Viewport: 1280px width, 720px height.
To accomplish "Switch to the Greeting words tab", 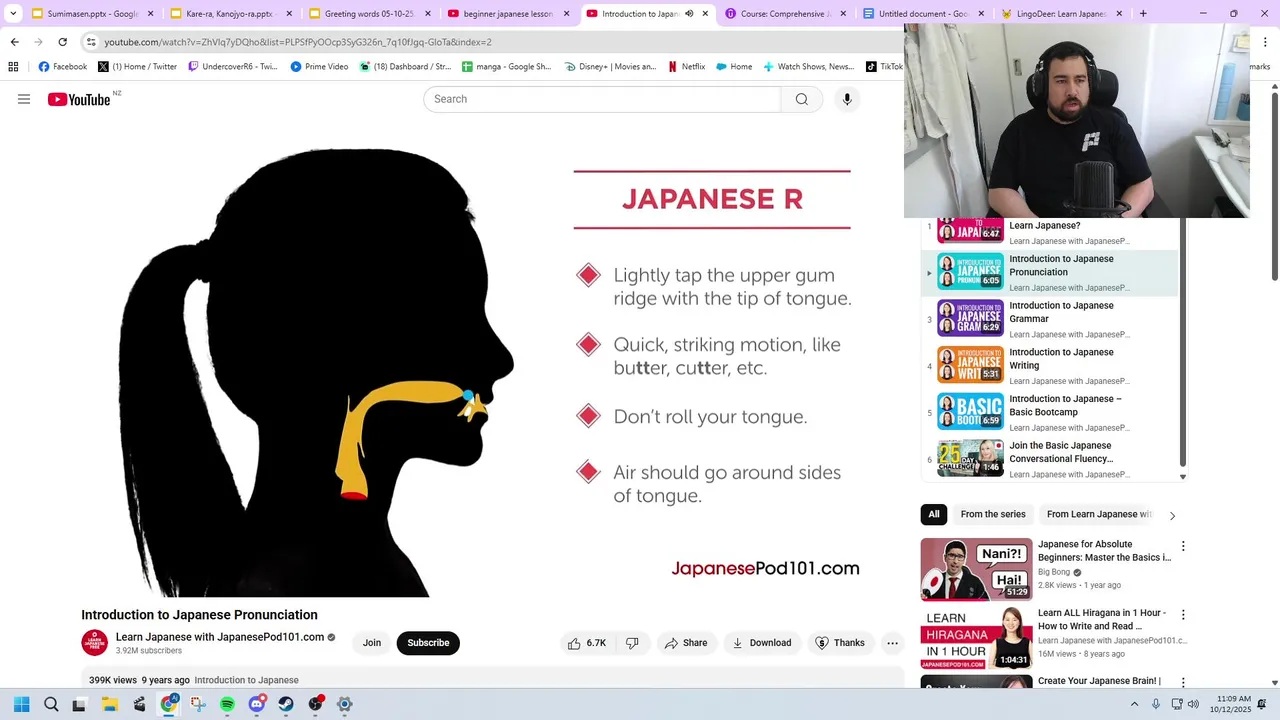I will click(368, 14).
